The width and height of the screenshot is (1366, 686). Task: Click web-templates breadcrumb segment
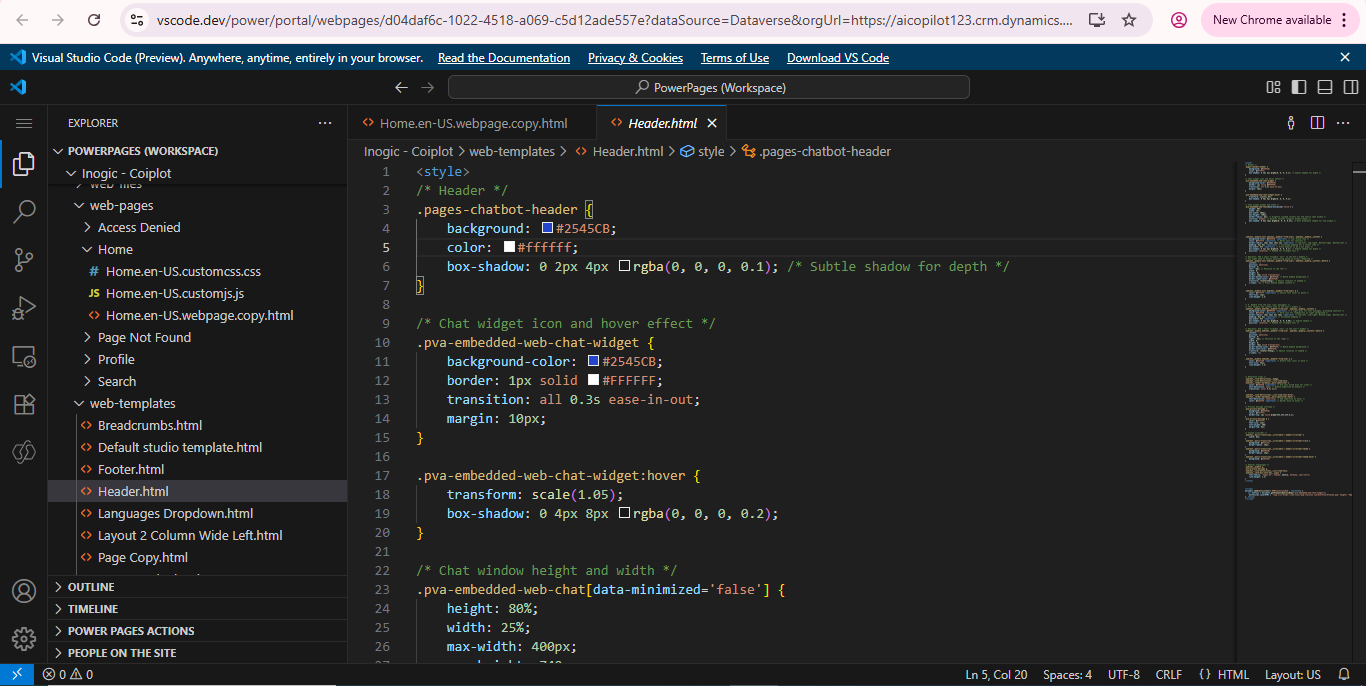click(512, 152)
